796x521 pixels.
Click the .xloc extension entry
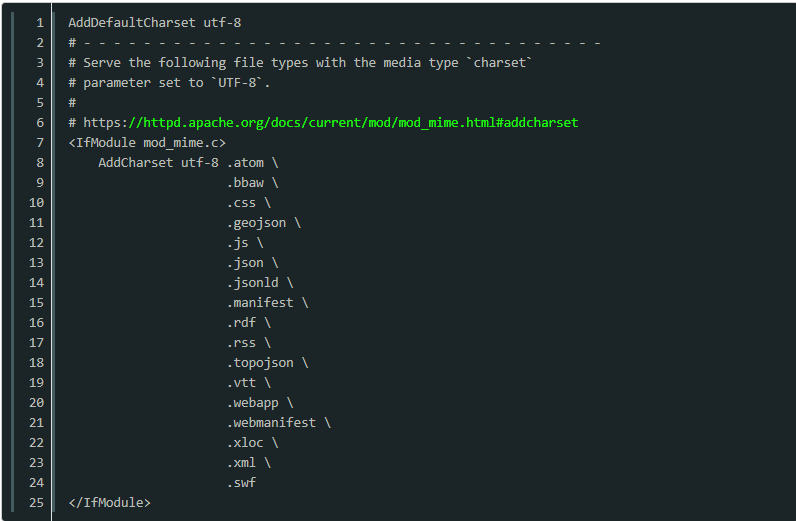(x=245, y=442)
